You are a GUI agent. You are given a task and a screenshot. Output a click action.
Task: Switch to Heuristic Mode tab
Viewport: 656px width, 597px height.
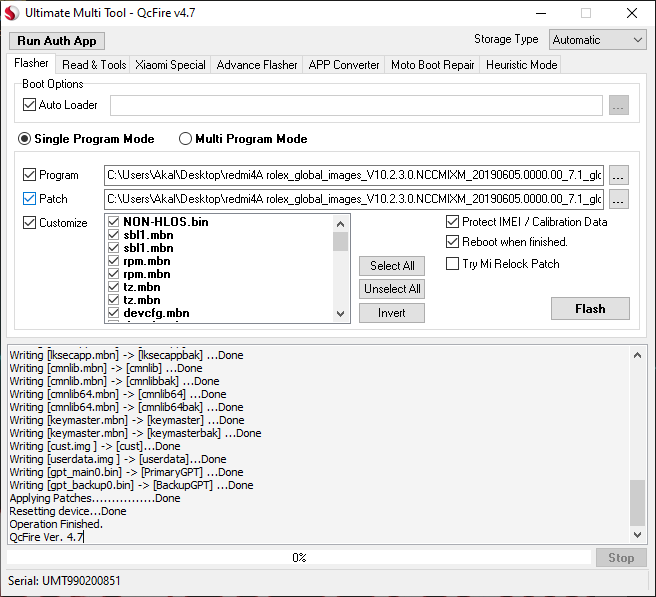tap(521, 65)
